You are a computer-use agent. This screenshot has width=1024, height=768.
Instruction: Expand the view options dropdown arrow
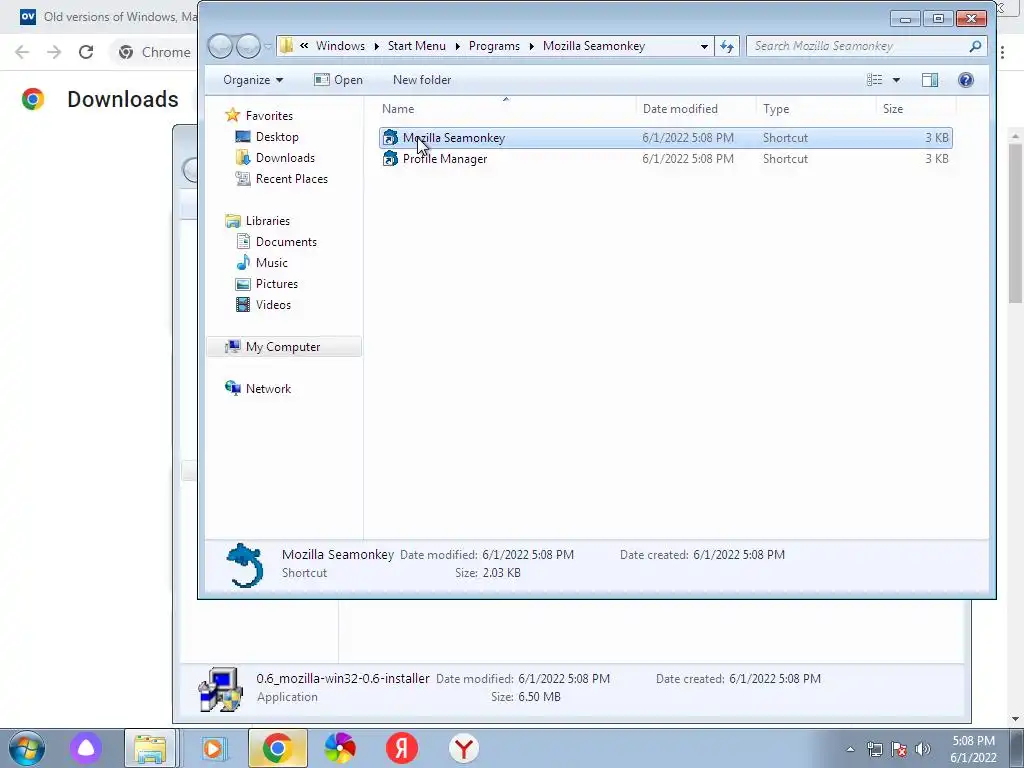point(896,80)
